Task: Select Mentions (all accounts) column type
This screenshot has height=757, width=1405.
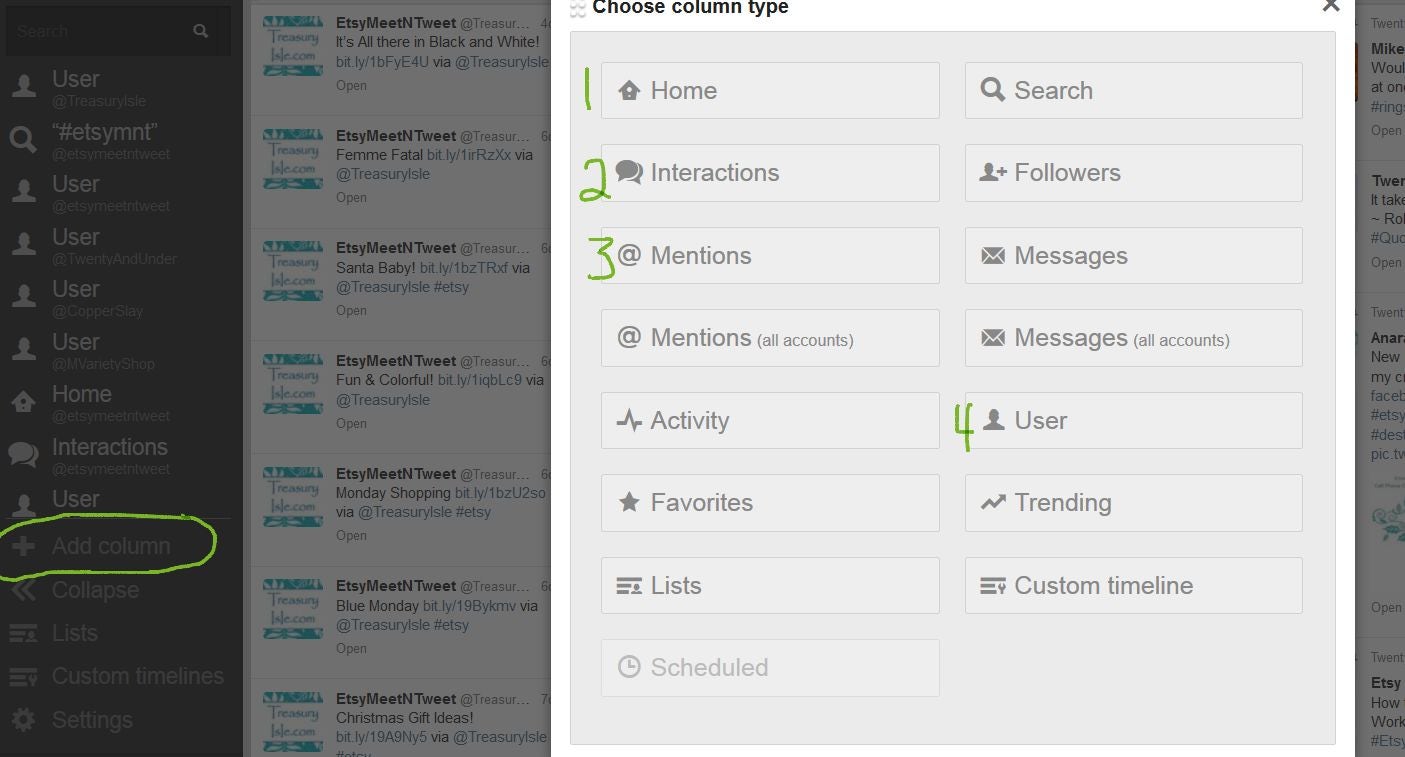Action: pos(770,338)
